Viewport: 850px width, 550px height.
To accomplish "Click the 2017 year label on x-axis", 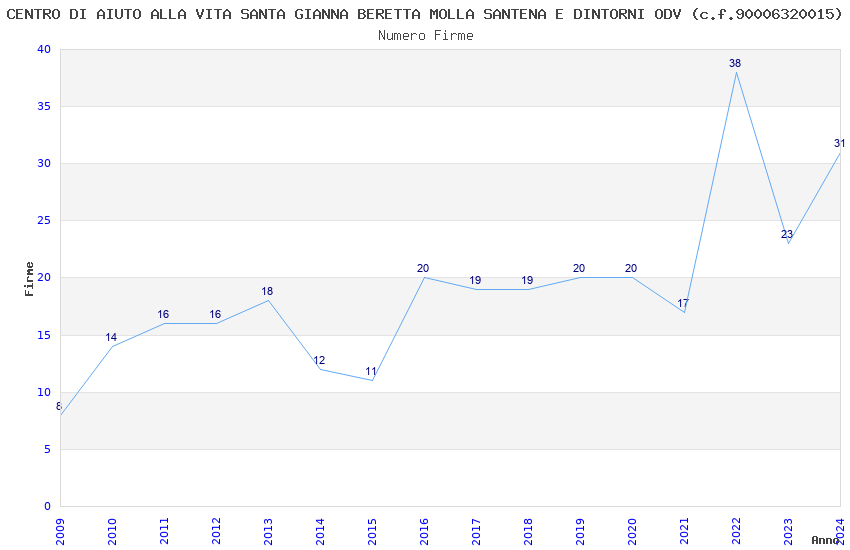I will click(476, 532).
